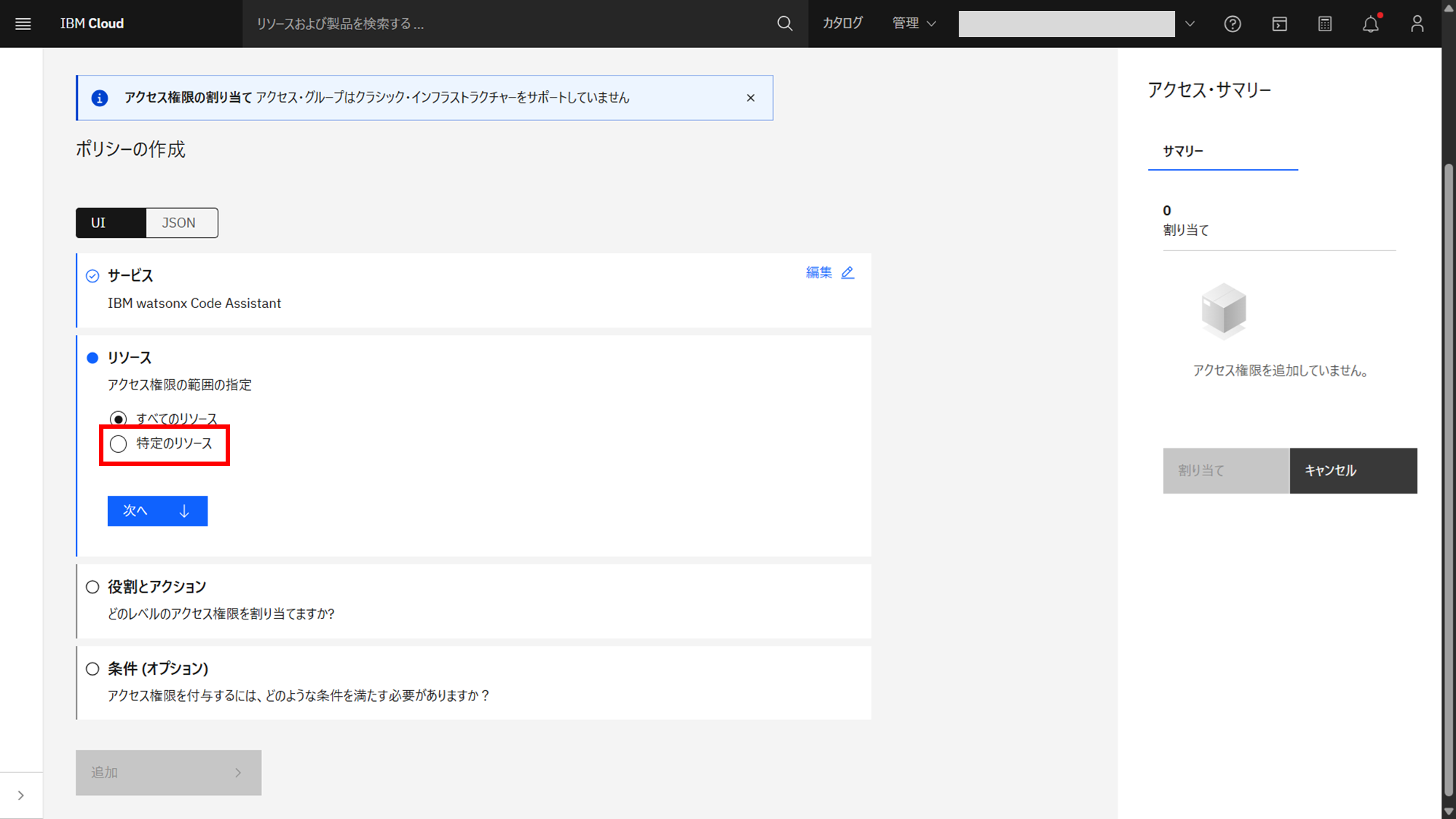Open the IBM Cloud Shell icon
This screenshot has height=819, width=1456.
tap(1279, 24)
